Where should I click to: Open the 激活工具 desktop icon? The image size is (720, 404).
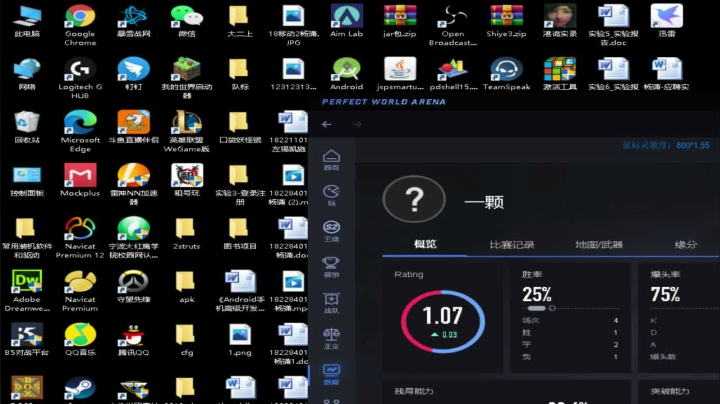tap(560, 74)
